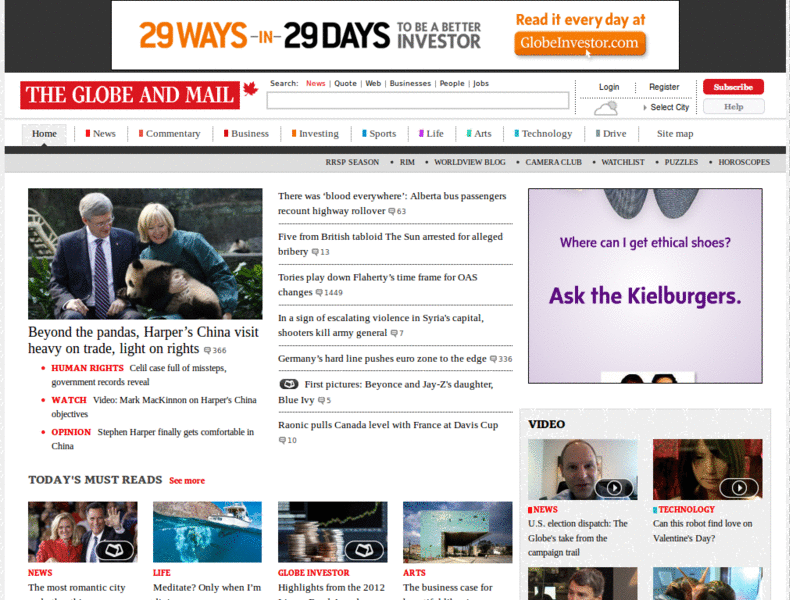Open comments bubble showing 366 for Harper story
This screenshot has height=600, width=800.
point(215,351)
